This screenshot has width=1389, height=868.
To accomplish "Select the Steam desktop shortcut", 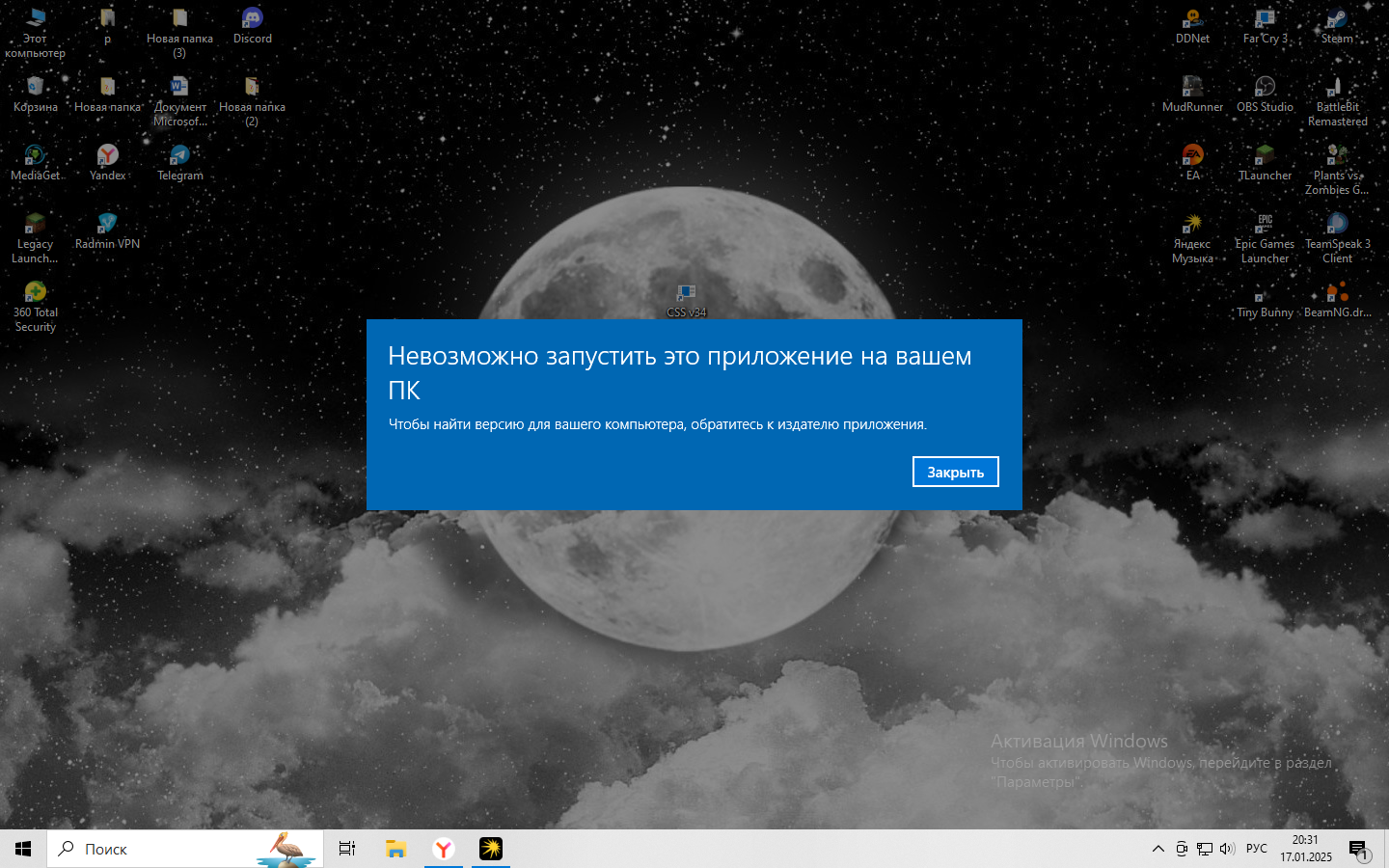I will [x=1337, y=20].
